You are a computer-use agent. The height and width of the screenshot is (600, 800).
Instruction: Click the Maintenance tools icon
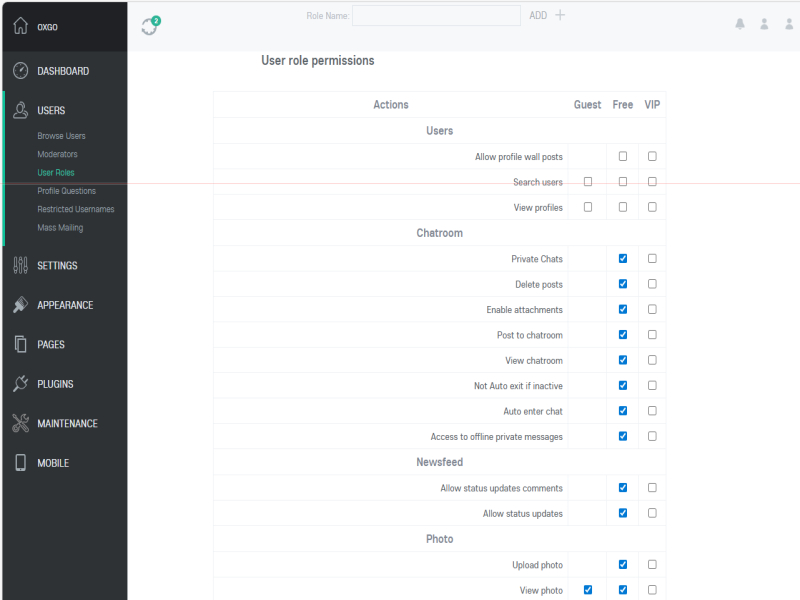20,423
